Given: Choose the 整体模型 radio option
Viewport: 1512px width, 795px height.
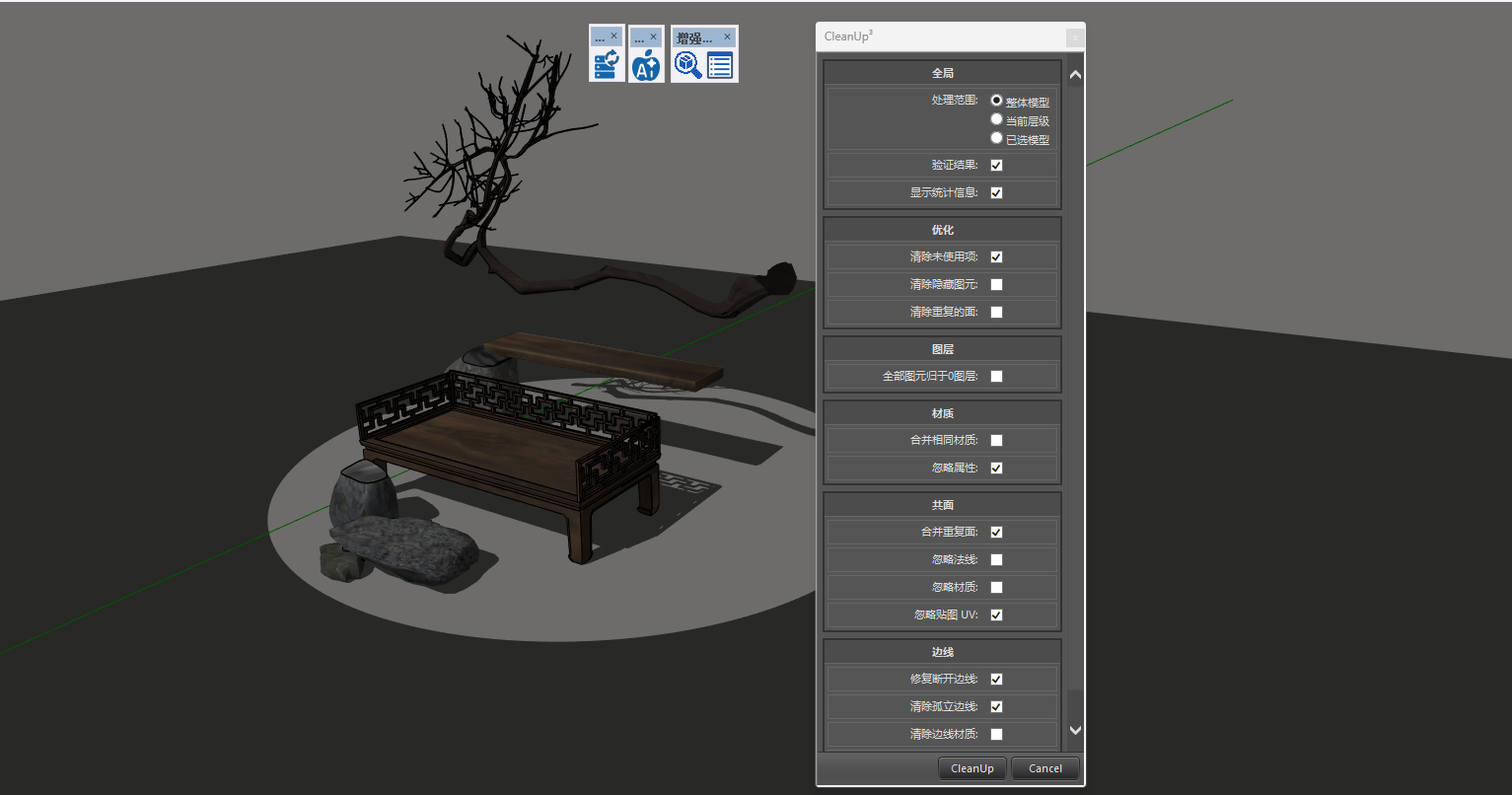Looking at the screenshot, I should pos(996,101).
